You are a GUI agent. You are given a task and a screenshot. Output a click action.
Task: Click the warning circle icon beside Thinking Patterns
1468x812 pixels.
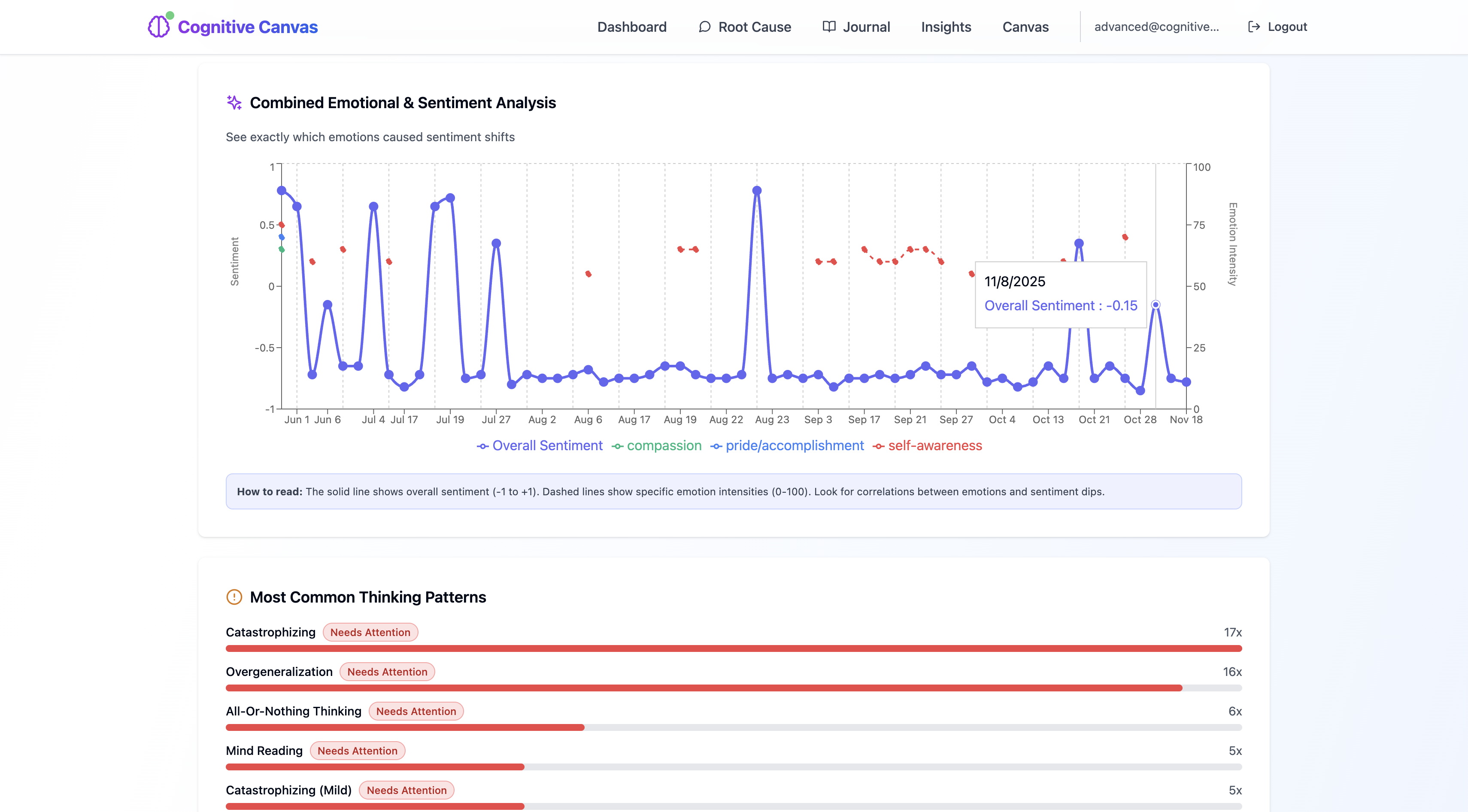(234, 597)
